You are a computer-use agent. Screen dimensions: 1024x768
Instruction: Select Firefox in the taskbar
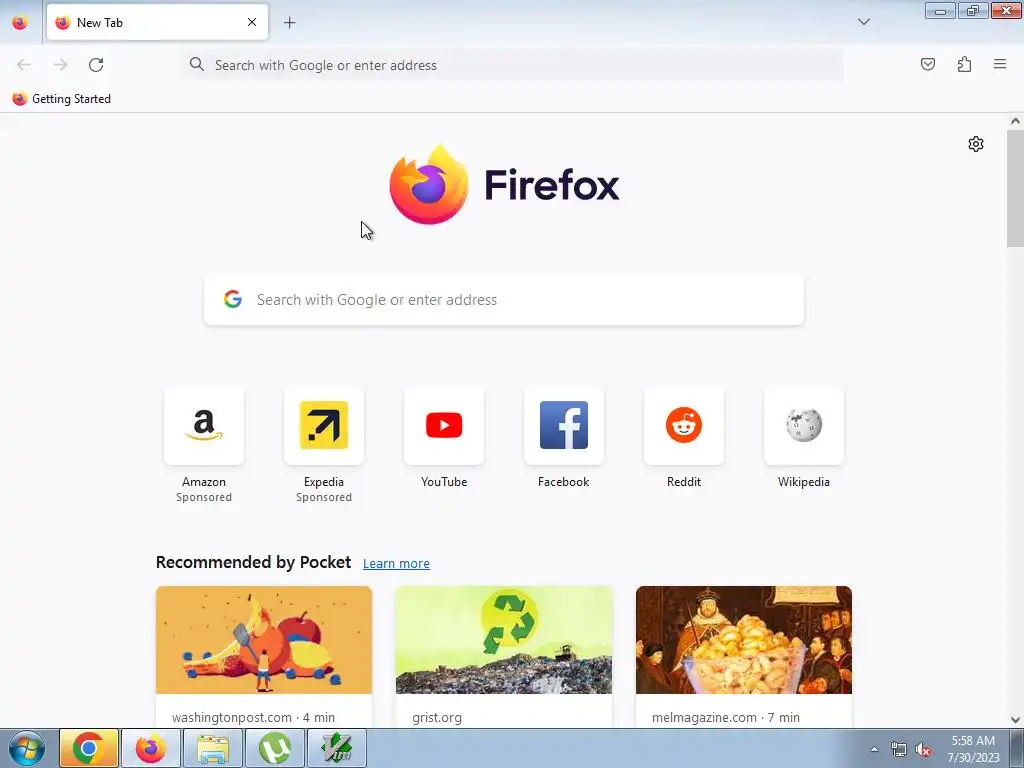coord(150,748)
